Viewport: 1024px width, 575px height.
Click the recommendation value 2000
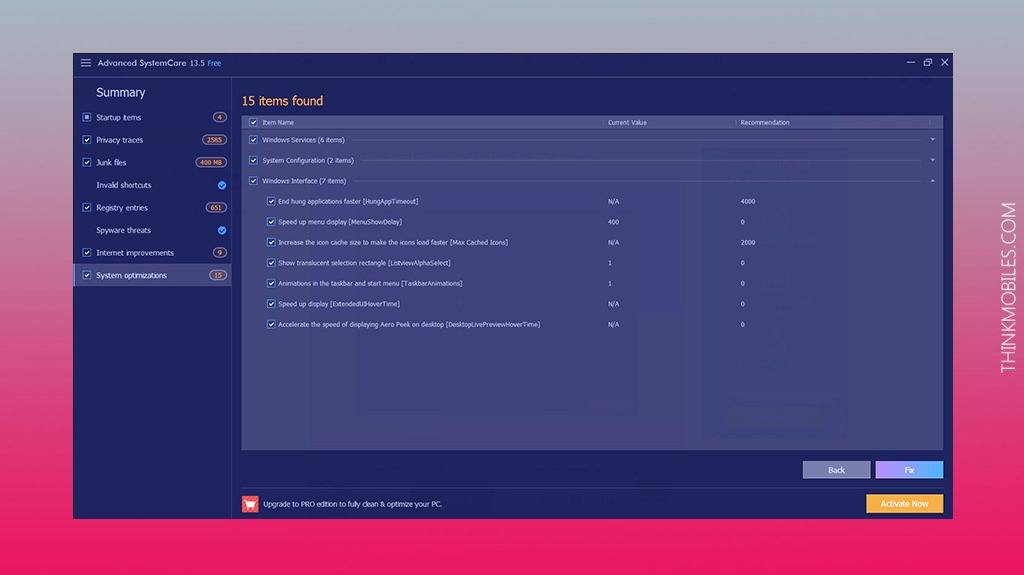click(x=748, y=242)
